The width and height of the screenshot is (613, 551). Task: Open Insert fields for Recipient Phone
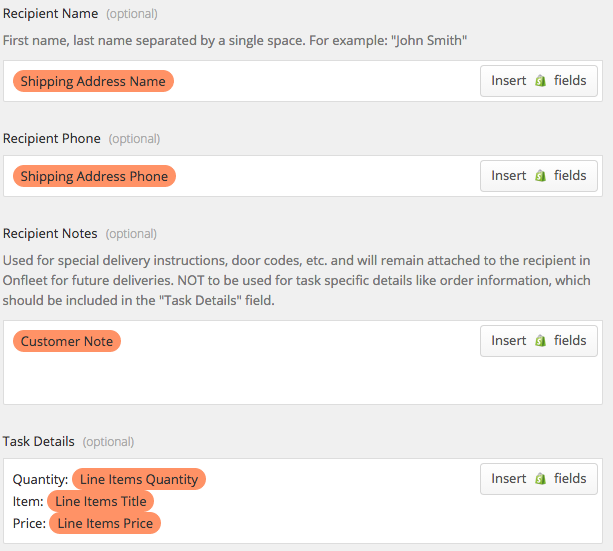point(539,176)
